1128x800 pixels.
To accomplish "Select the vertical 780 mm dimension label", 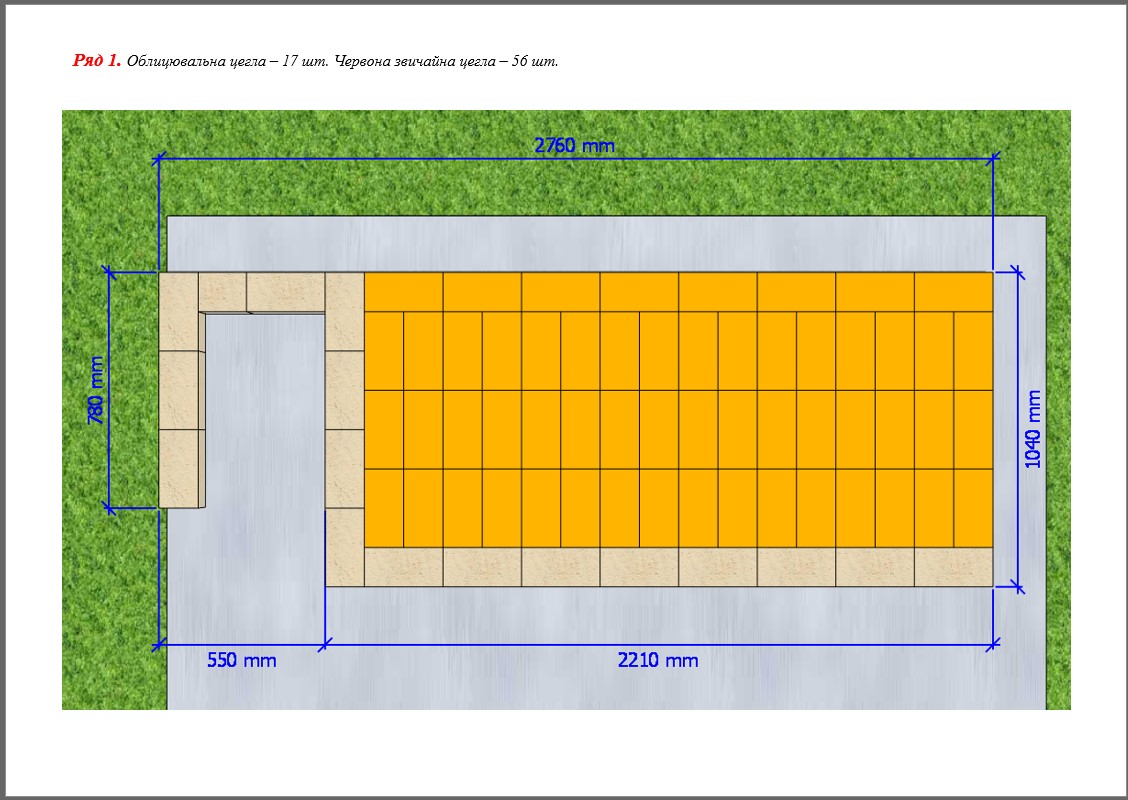I will point(97,390).
